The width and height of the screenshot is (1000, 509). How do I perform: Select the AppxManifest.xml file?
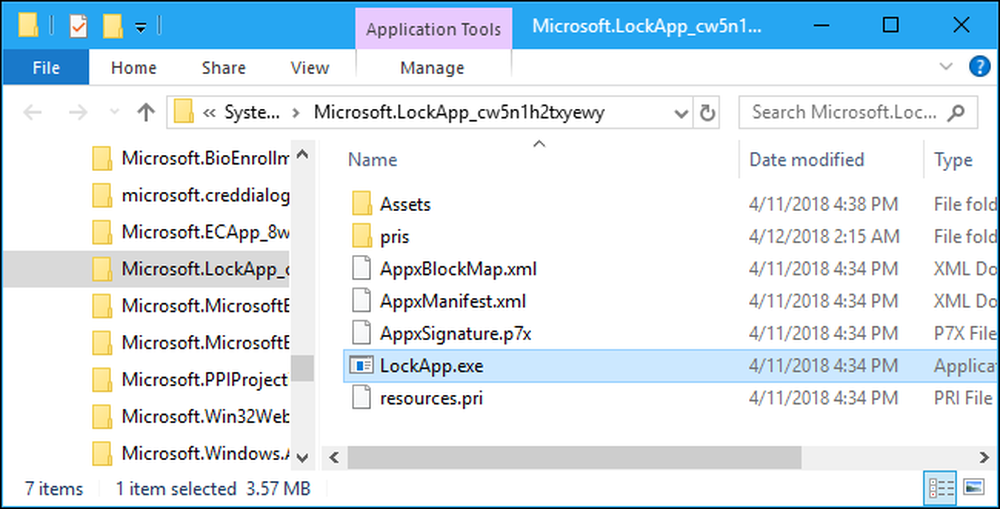click(x=453, y=301)
